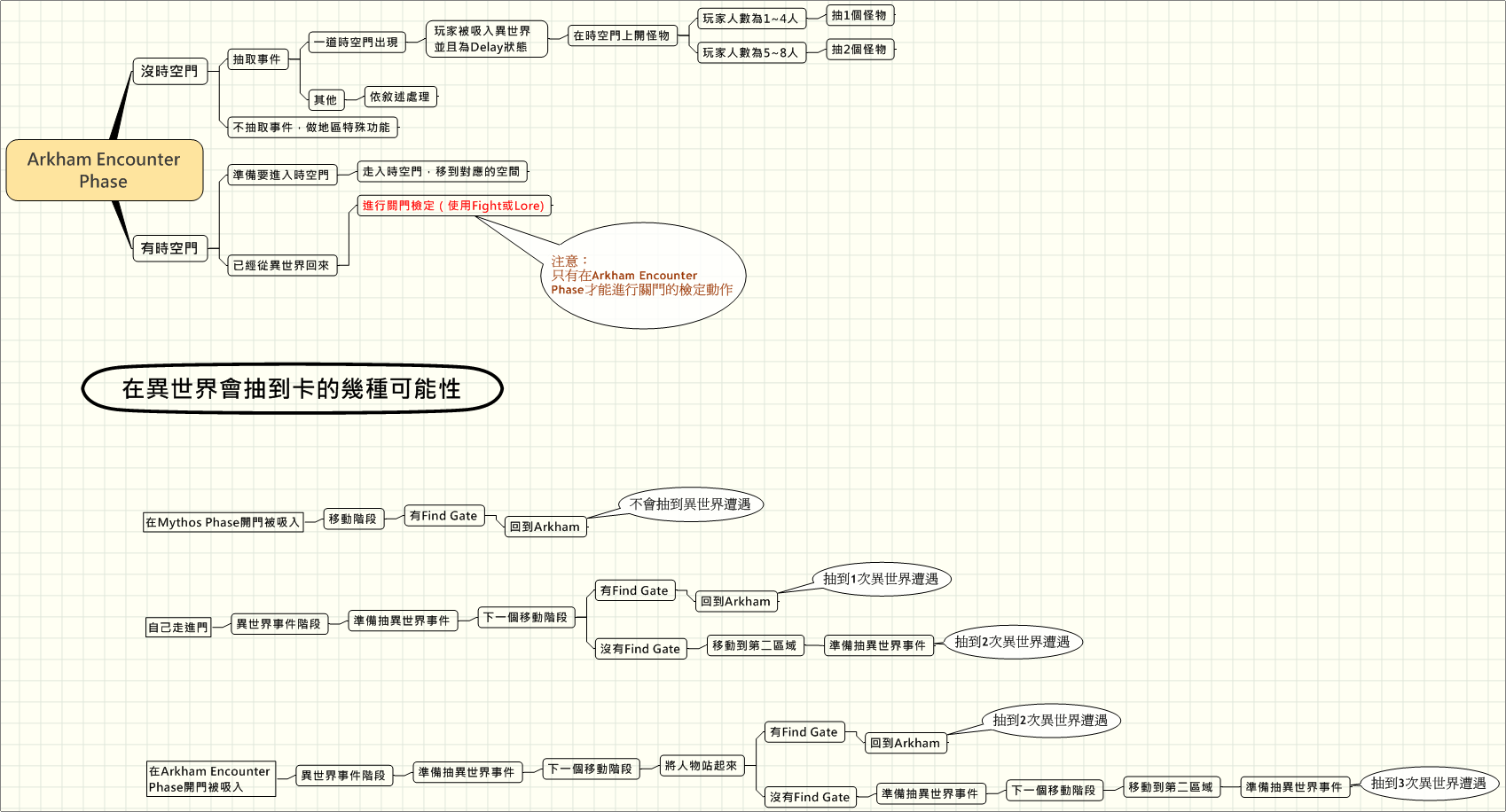Click the 不抽取事件，做地區特殊功能 node
The width and height of the screenshot is (1506, 812).
click(312, 127)
